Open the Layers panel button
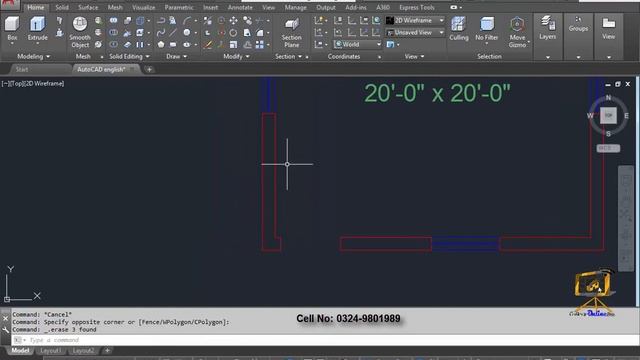Viewport: 640px width, 360px height. 547,28
